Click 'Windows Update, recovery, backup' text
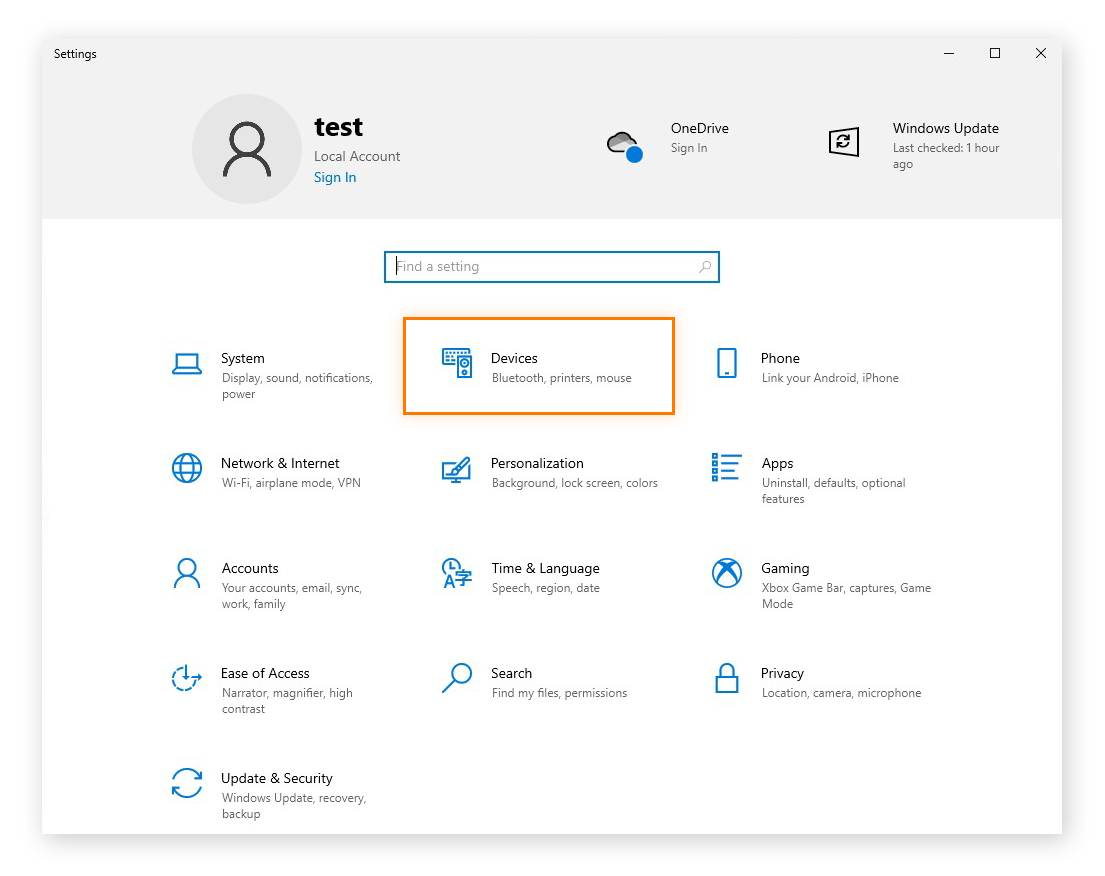1105x876 pixels. [x=294, y=806]
